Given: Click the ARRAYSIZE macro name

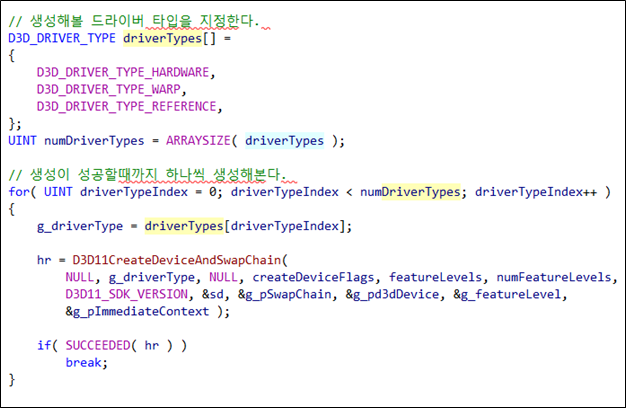Looking at the screenshot, I should click(x=198, y=141).
